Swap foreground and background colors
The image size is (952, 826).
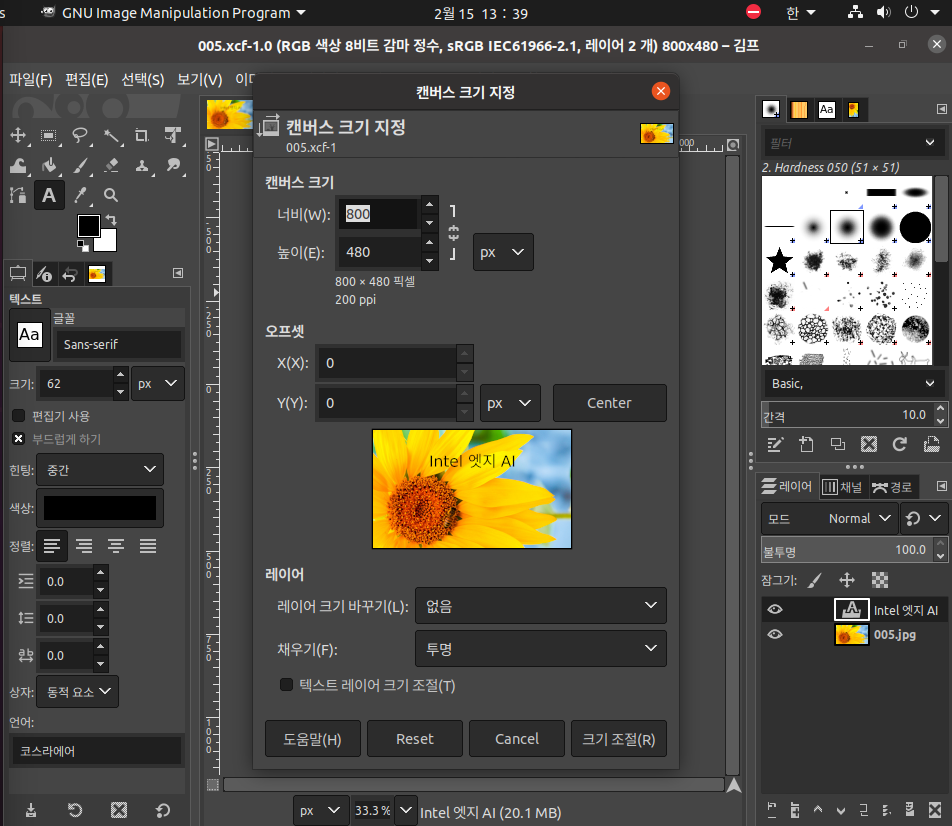point(111,220)
